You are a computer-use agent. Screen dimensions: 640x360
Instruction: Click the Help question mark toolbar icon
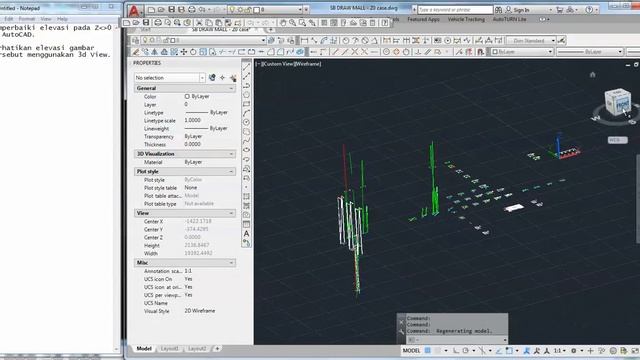point(384,23)
